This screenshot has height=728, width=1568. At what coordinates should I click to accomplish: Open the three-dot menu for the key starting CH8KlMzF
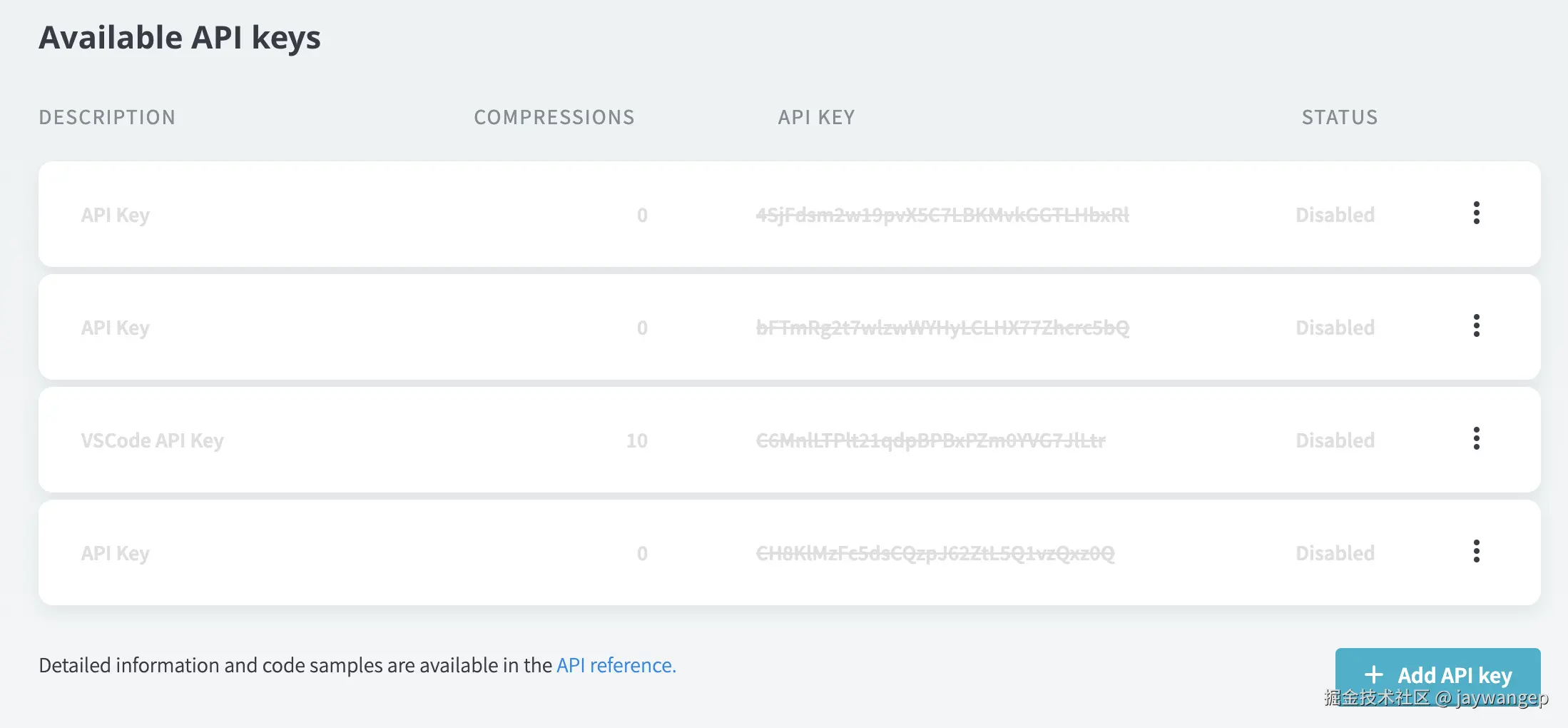point(1476,551)
